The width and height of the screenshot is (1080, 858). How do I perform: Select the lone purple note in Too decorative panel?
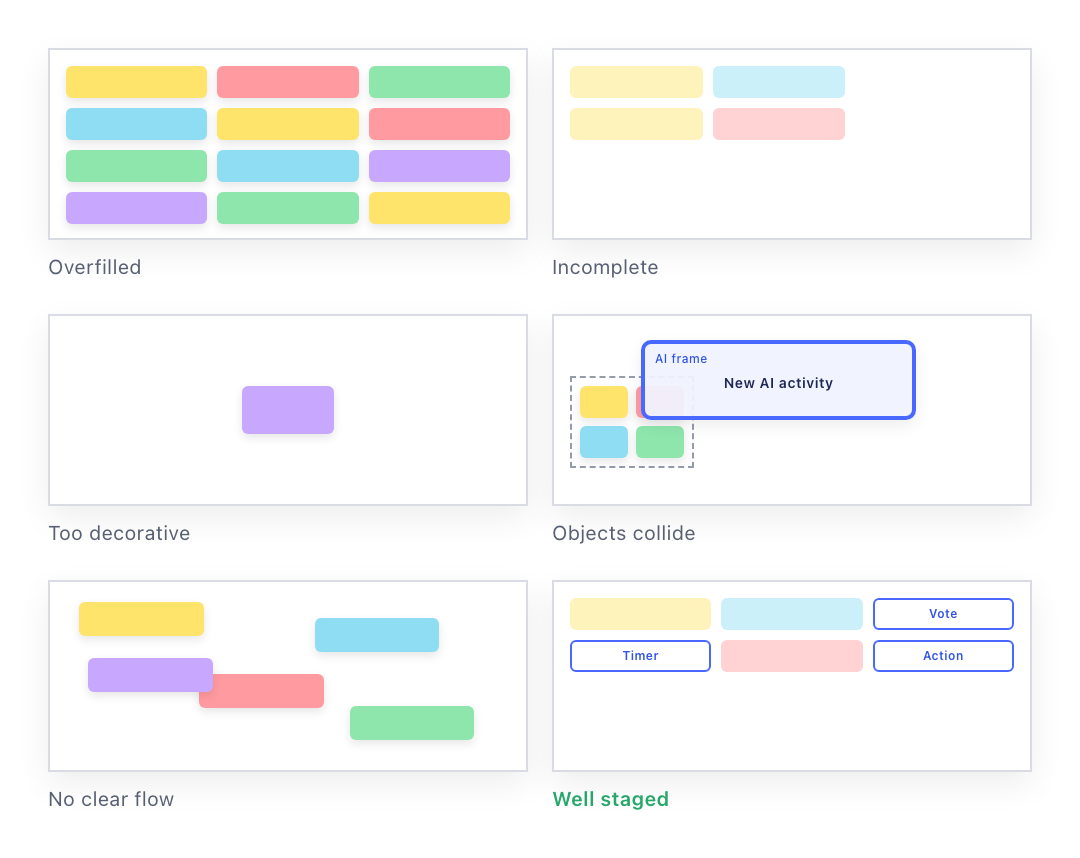click(288, 410)
